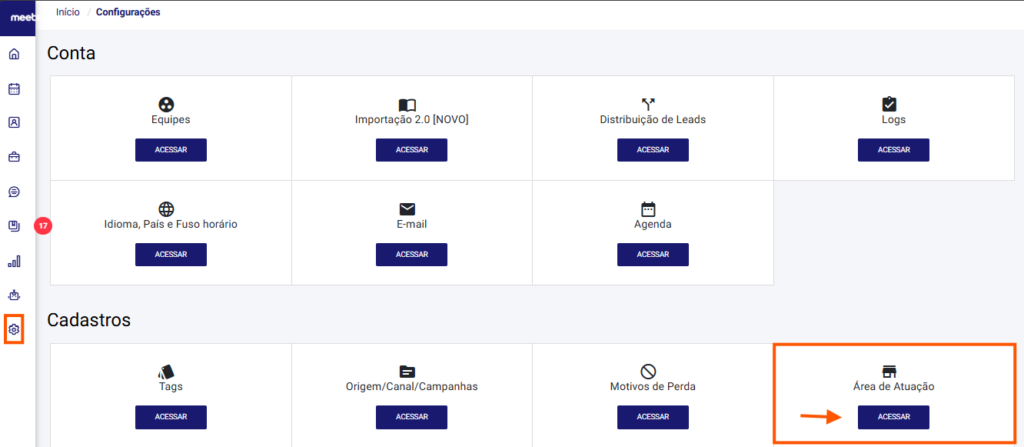Open the chat bubble icon in sidebar
This screenshot has height=447, width=1024.
(14, 192)
